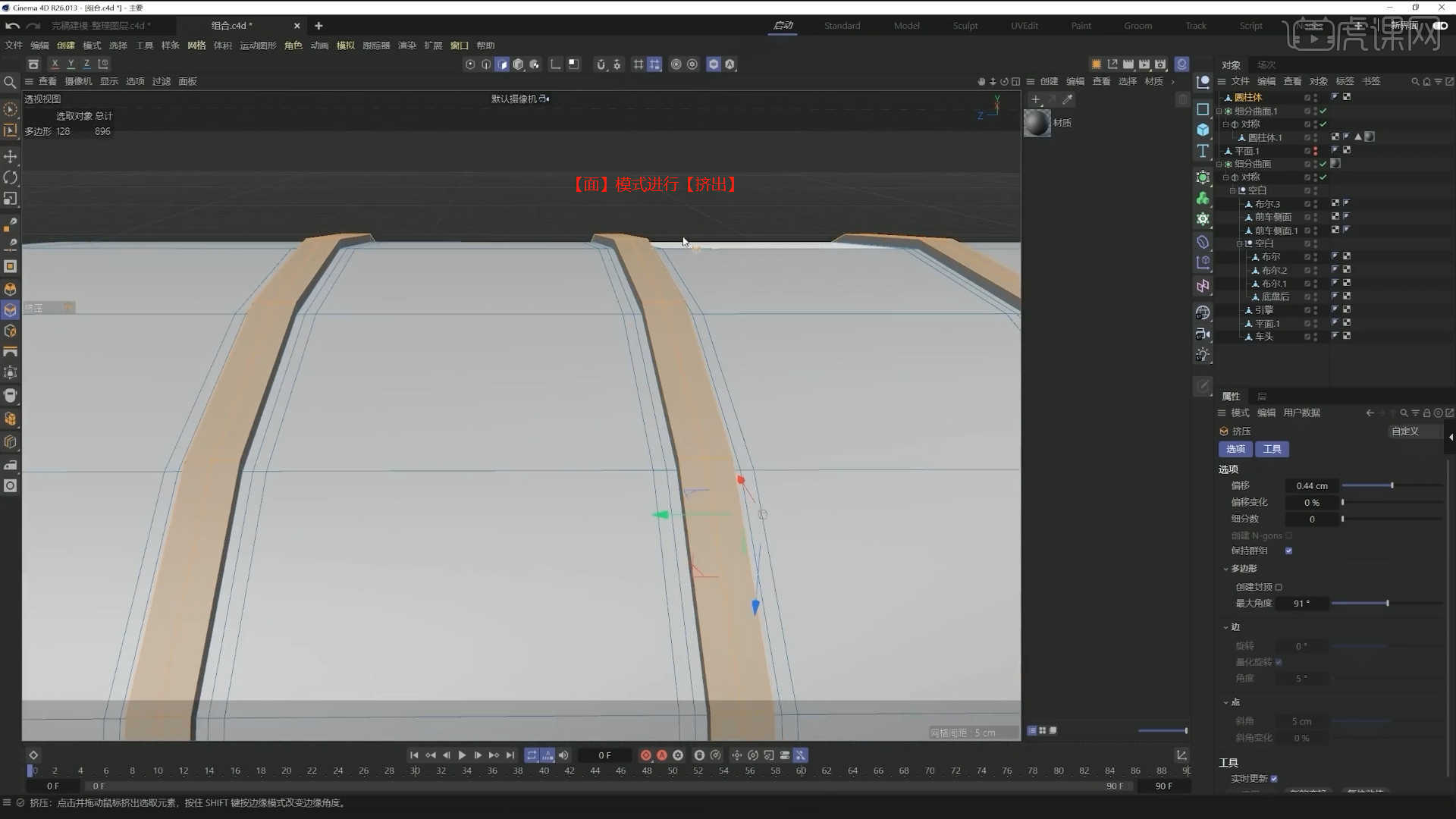
Task: Collapse the second 空白 null group containing 布尔
Action: (1239, 244)
